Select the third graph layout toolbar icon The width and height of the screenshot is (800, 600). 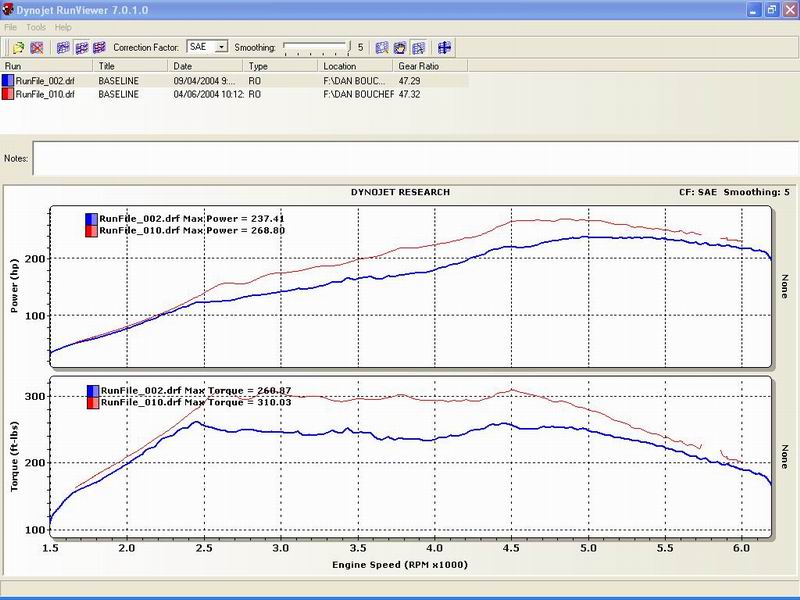[x=98, y=47]
